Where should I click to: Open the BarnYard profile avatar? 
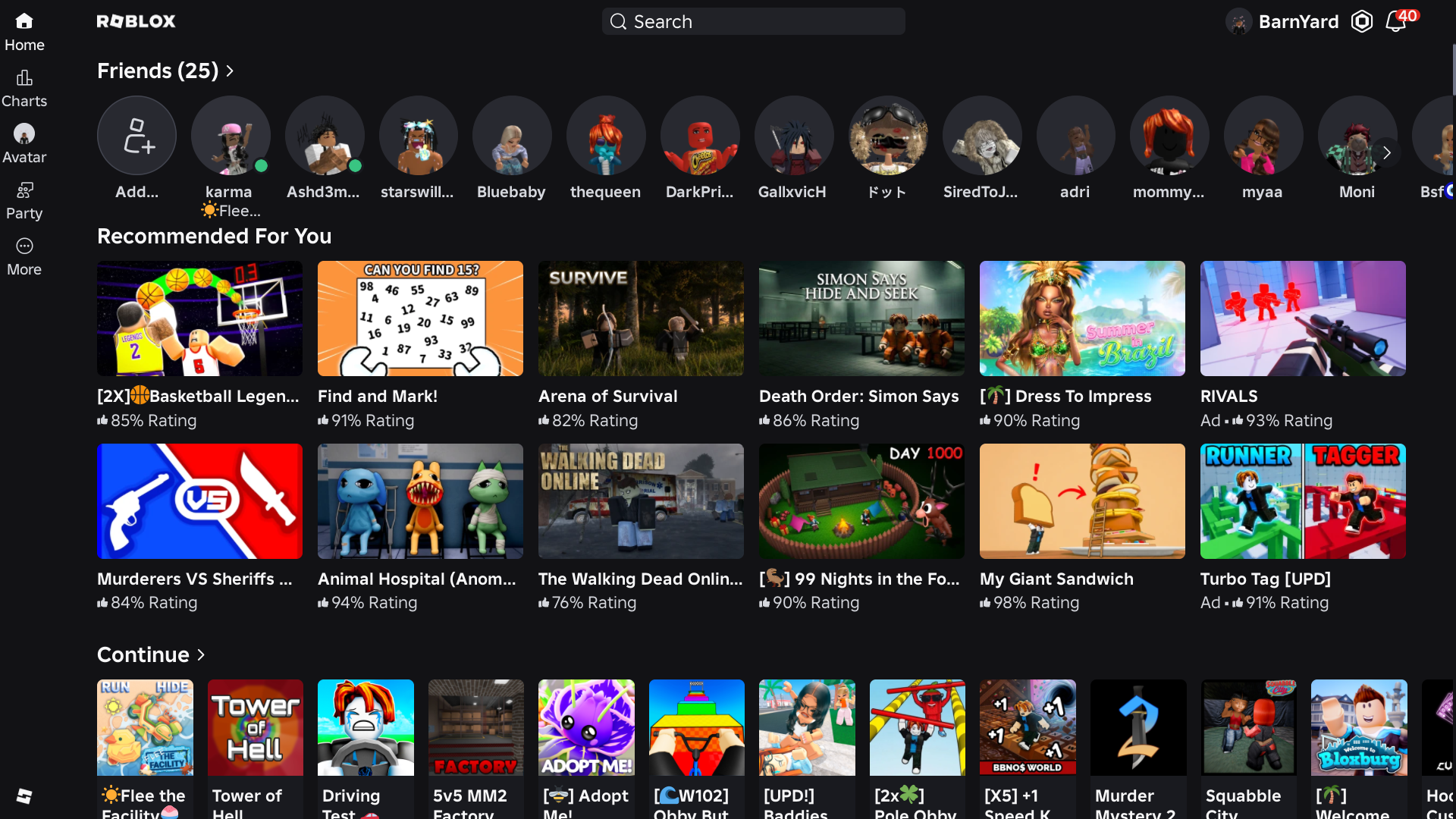pyautogui.click(x=1238, y=21)
